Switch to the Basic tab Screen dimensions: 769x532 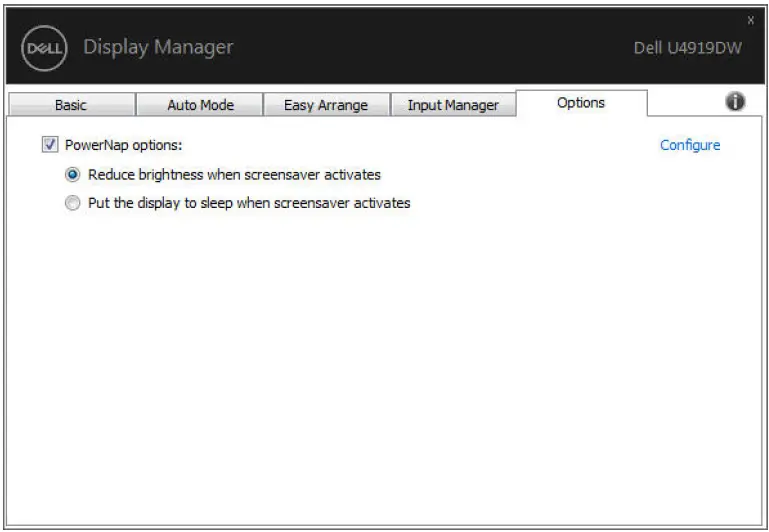[71, 104]
